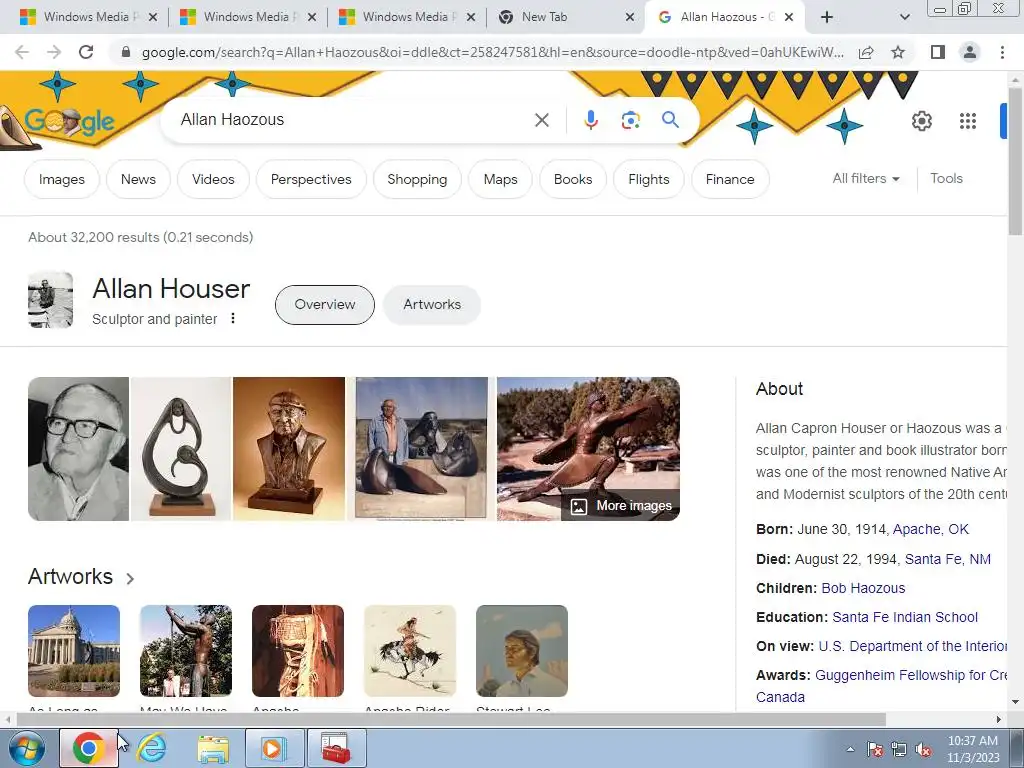Open more options beside Sculptor and painter

(232, 319)
